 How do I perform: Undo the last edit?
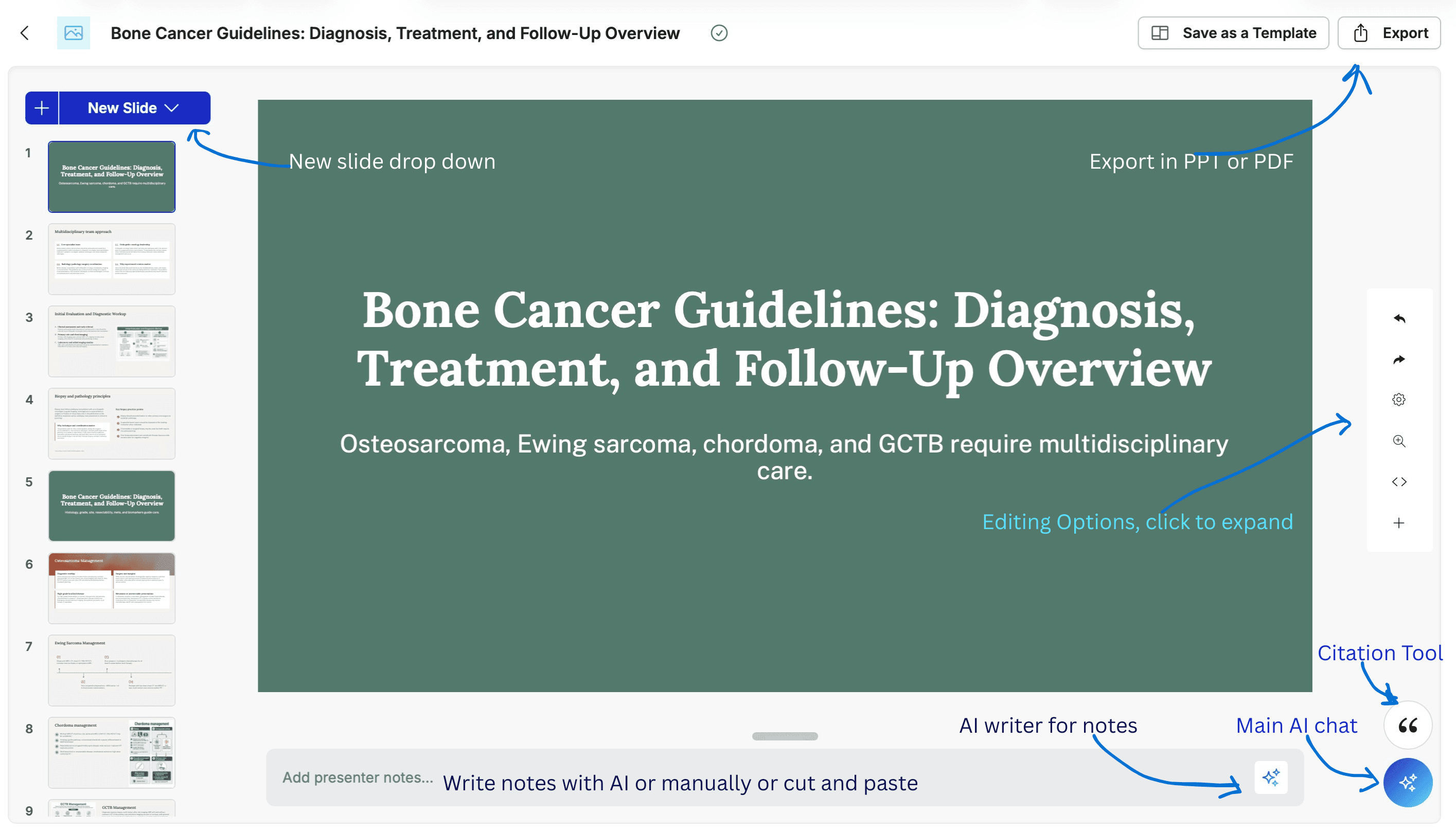click(x=1399, y=319)
